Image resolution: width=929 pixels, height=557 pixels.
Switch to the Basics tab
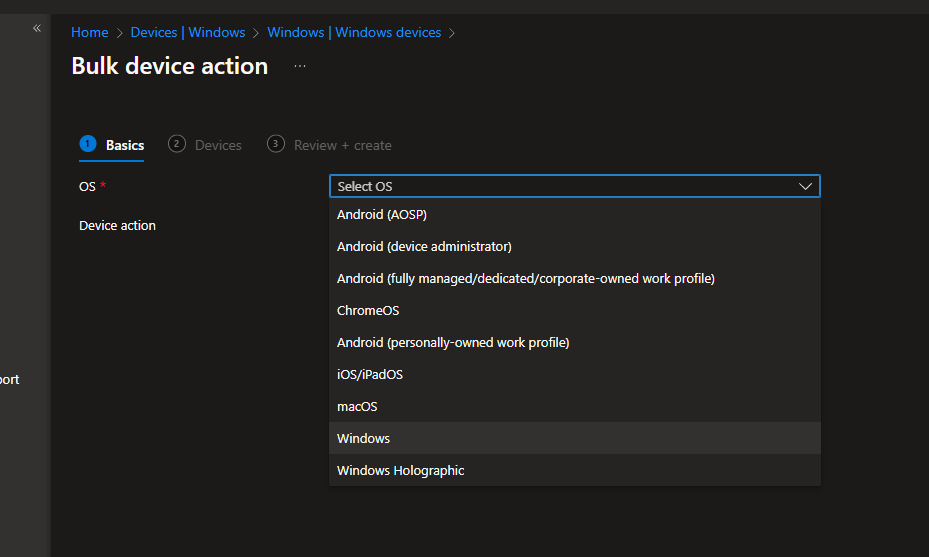125,145
